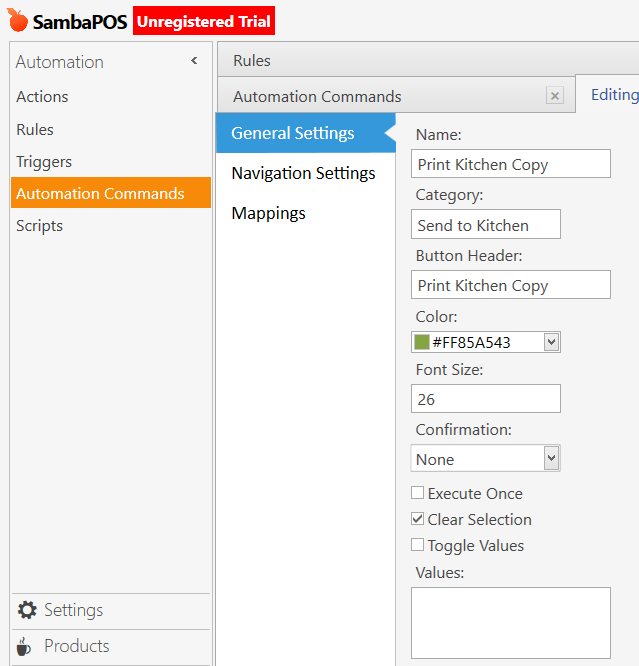
Task: Enable the Toggle Values checkbox
Action: (x=417, y=545)
